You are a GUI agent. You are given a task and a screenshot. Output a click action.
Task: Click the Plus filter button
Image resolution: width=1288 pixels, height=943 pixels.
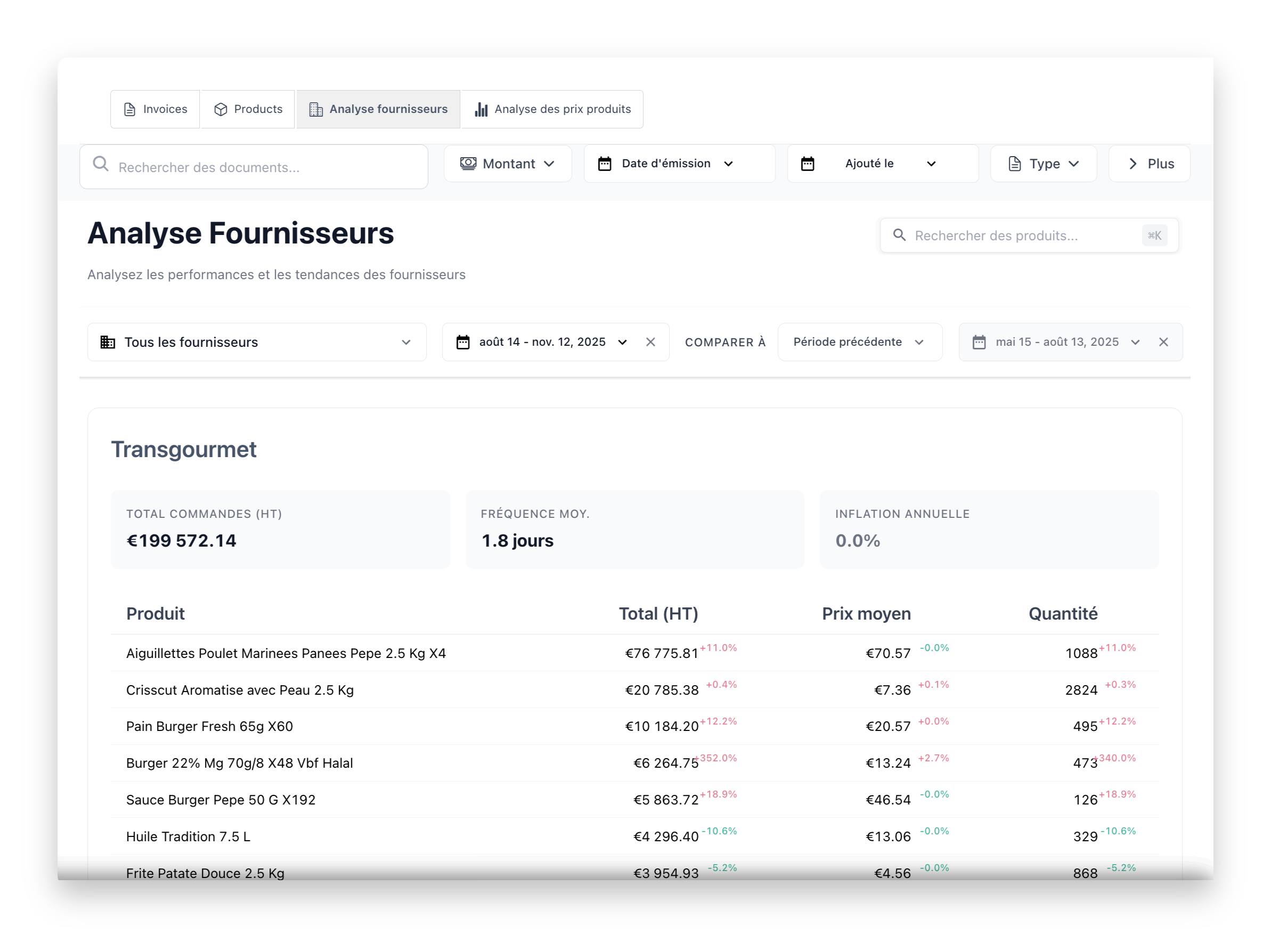click(x=1149, y=163)
